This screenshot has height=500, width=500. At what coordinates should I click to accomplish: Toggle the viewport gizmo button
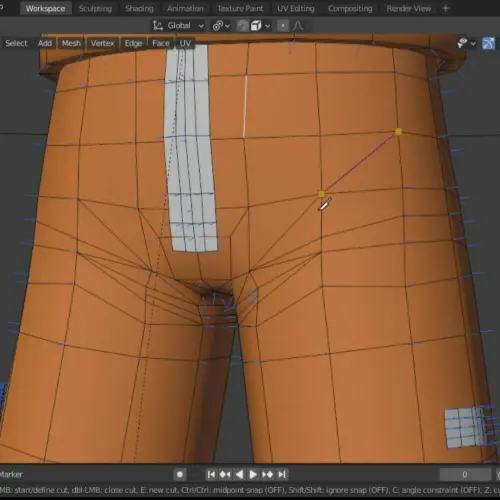(488, 43)
